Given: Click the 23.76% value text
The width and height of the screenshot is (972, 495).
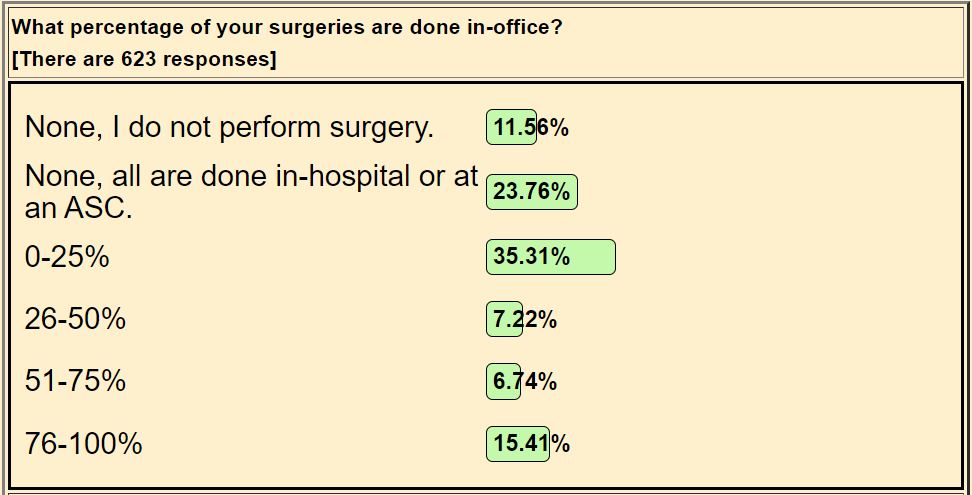Looking at the screenshot, I should [x=531, y=190].
